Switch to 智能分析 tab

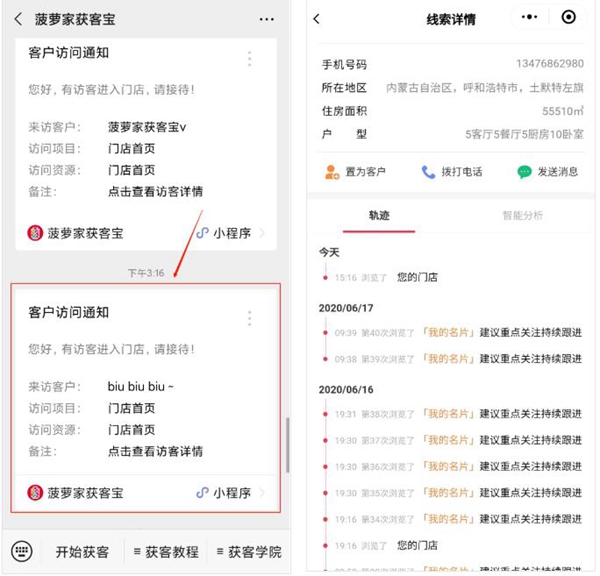522,215
